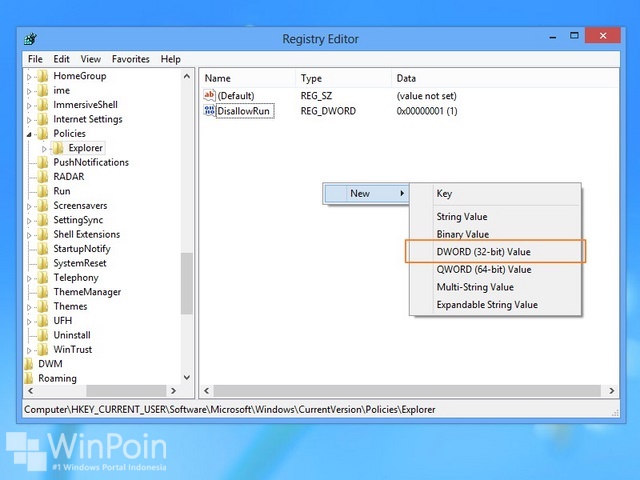The height and width of the screenshot is (480, 640).
Task: Click the StartupNotify folder icon
Action: click(43, 249)
